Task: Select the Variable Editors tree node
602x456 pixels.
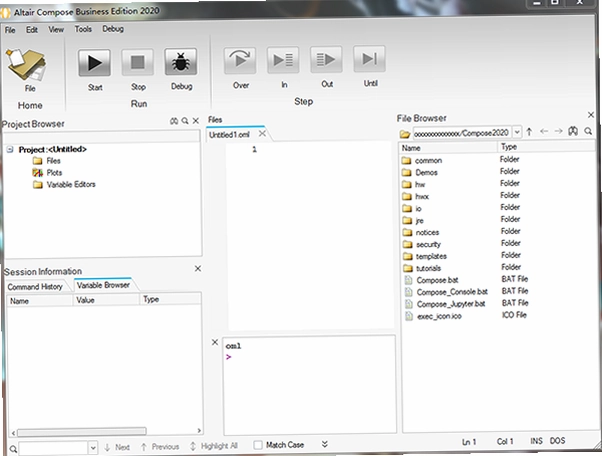Action: 71,185
